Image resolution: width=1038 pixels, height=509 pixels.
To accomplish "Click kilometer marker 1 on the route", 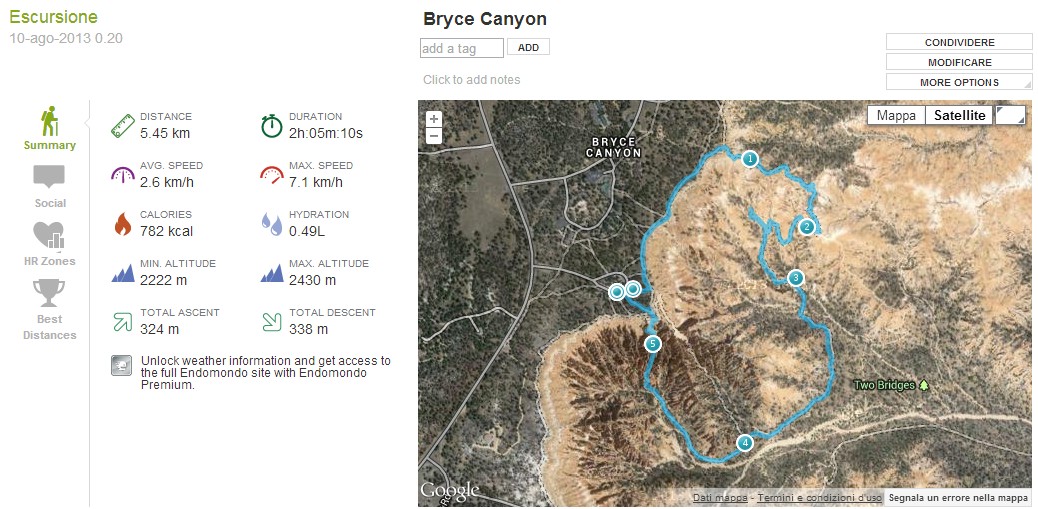I will (750, 158).
